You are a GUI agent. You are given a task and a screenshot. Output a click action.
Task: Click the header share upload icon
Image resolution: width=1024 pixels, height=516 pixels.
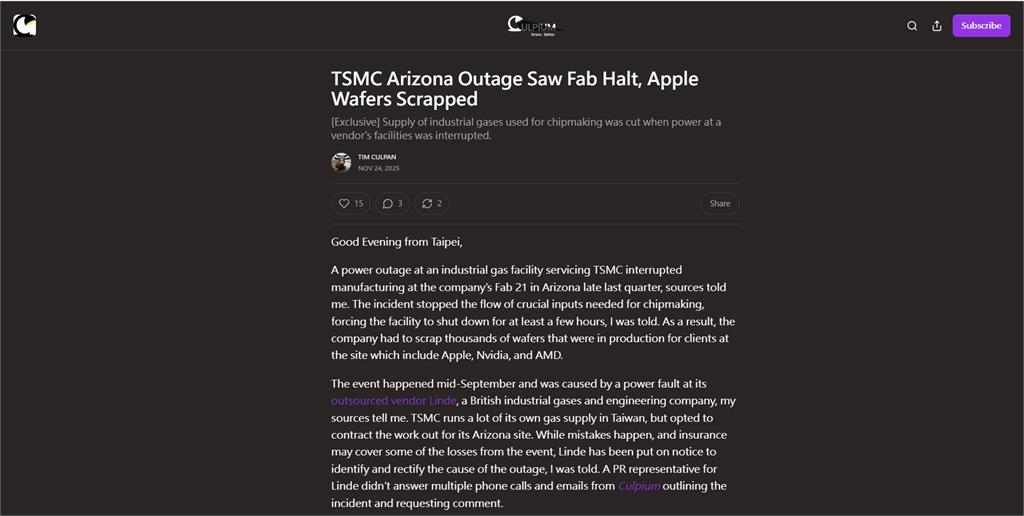point(937,26)
